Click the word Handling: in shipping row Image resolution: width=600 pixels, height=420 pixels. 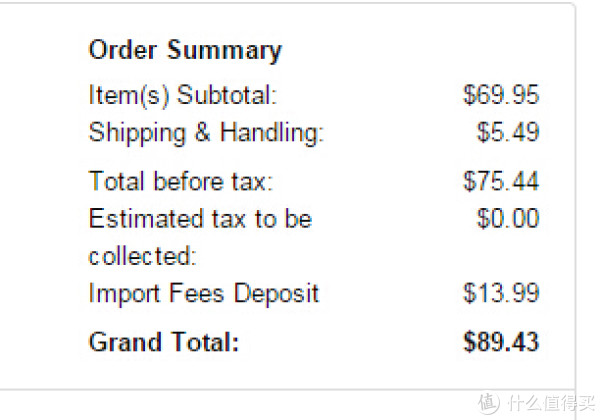(x=272, y=132)
